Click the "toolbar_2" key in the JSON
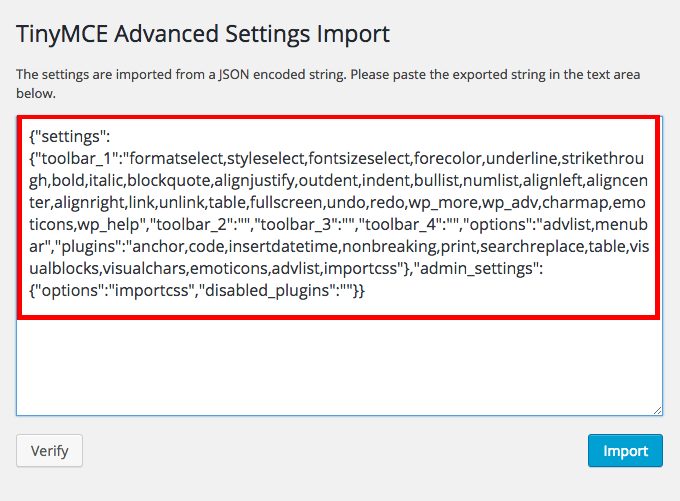Screen dimensions: 680x501 pos(194,224)
